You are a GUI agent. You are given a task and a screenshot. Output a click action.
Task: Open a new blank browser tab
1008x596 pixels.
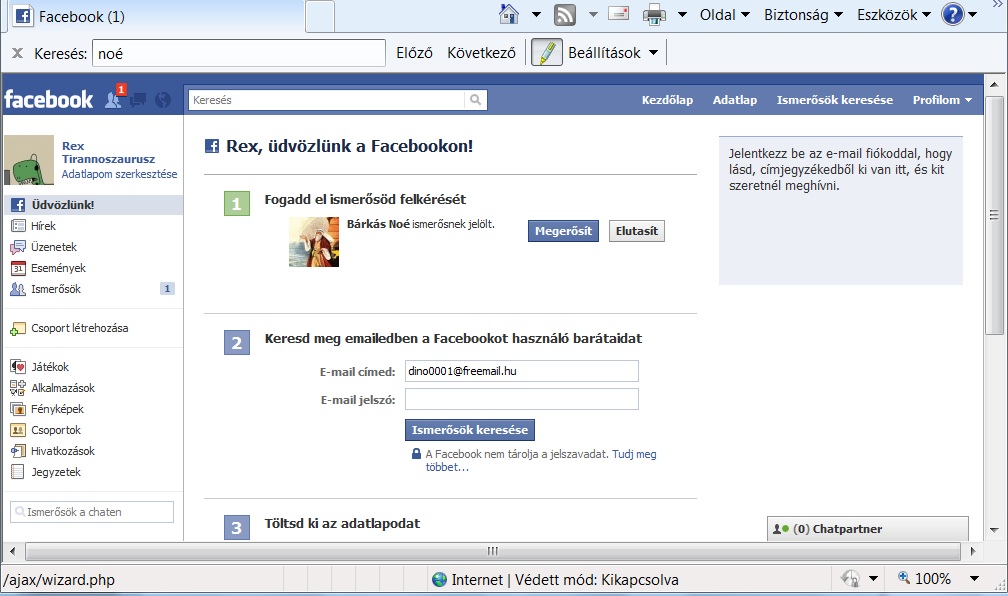pos(320,16)
